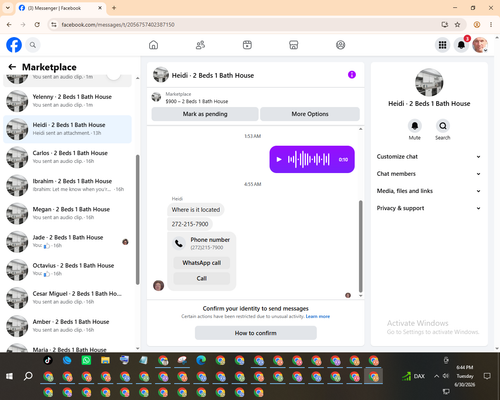Viewport: 500px width, 400px height.
Task: Click the Mark as pending button
Action: pyautogui.click(x=205, y=114)
